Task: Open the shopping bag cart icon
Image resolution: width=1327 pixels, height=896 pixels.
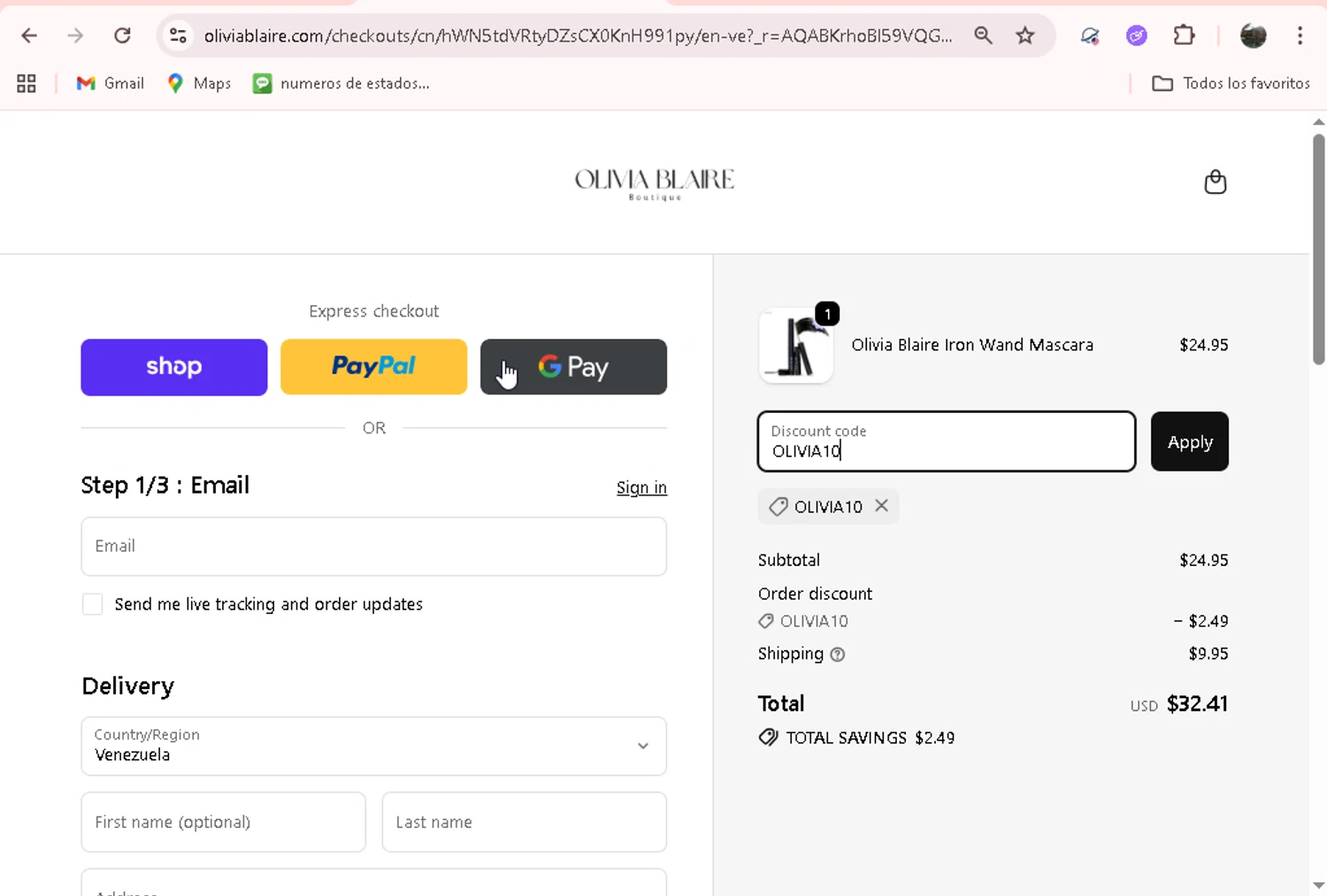Action: coord(1216,181)
